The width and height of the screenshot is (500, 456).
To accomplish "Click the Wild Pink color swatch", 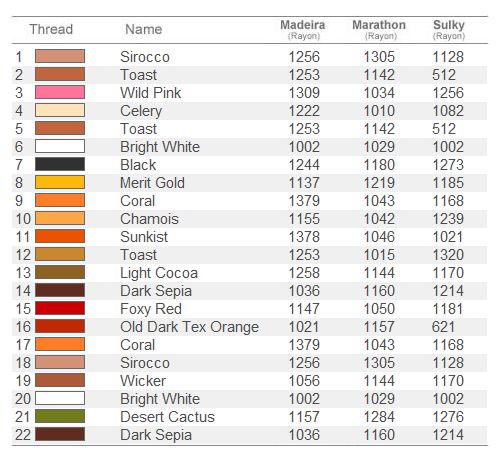I will tap(60, 92).
